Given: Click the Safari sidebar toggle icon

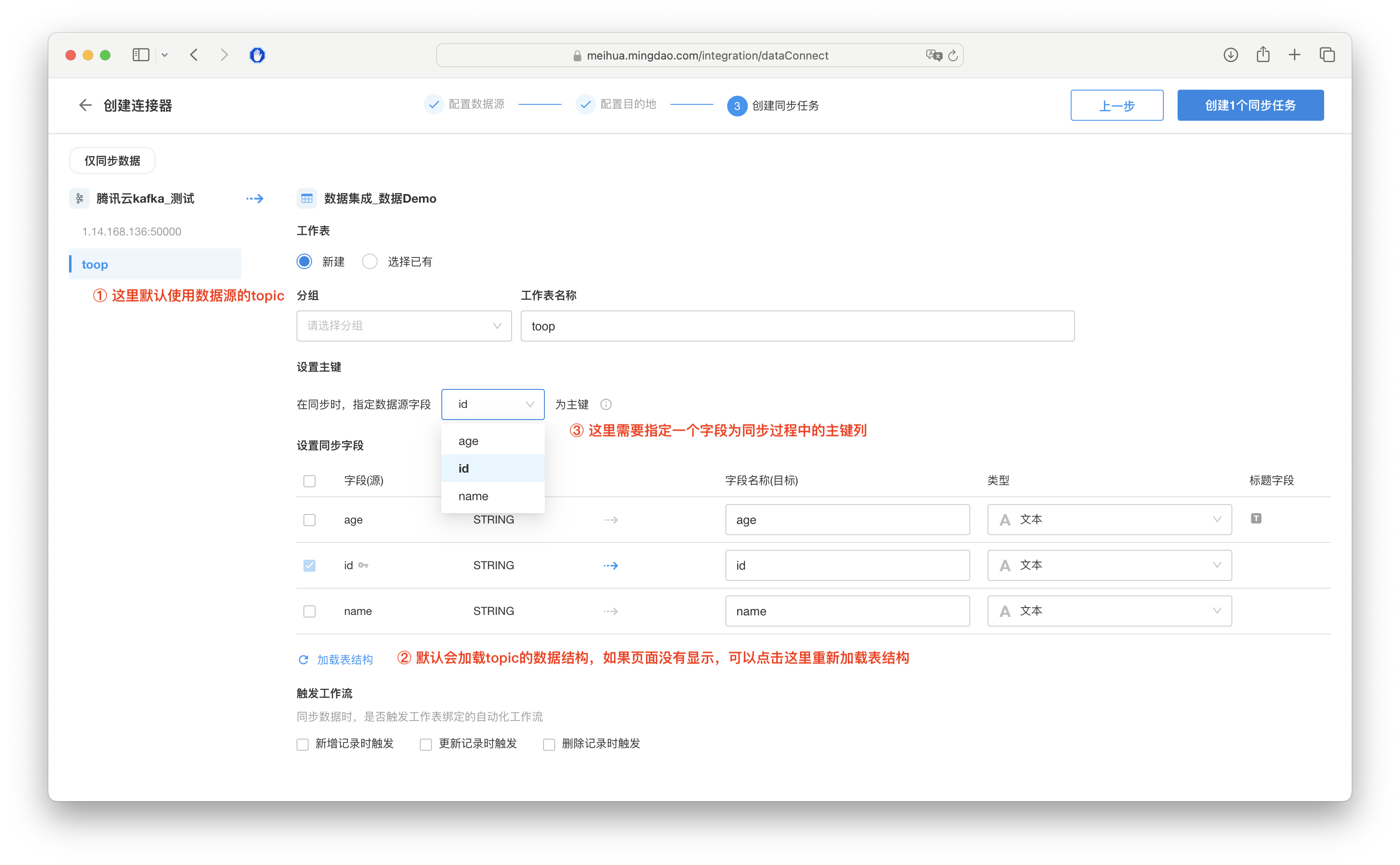Looking at the screenshot, I should point(141,55).
